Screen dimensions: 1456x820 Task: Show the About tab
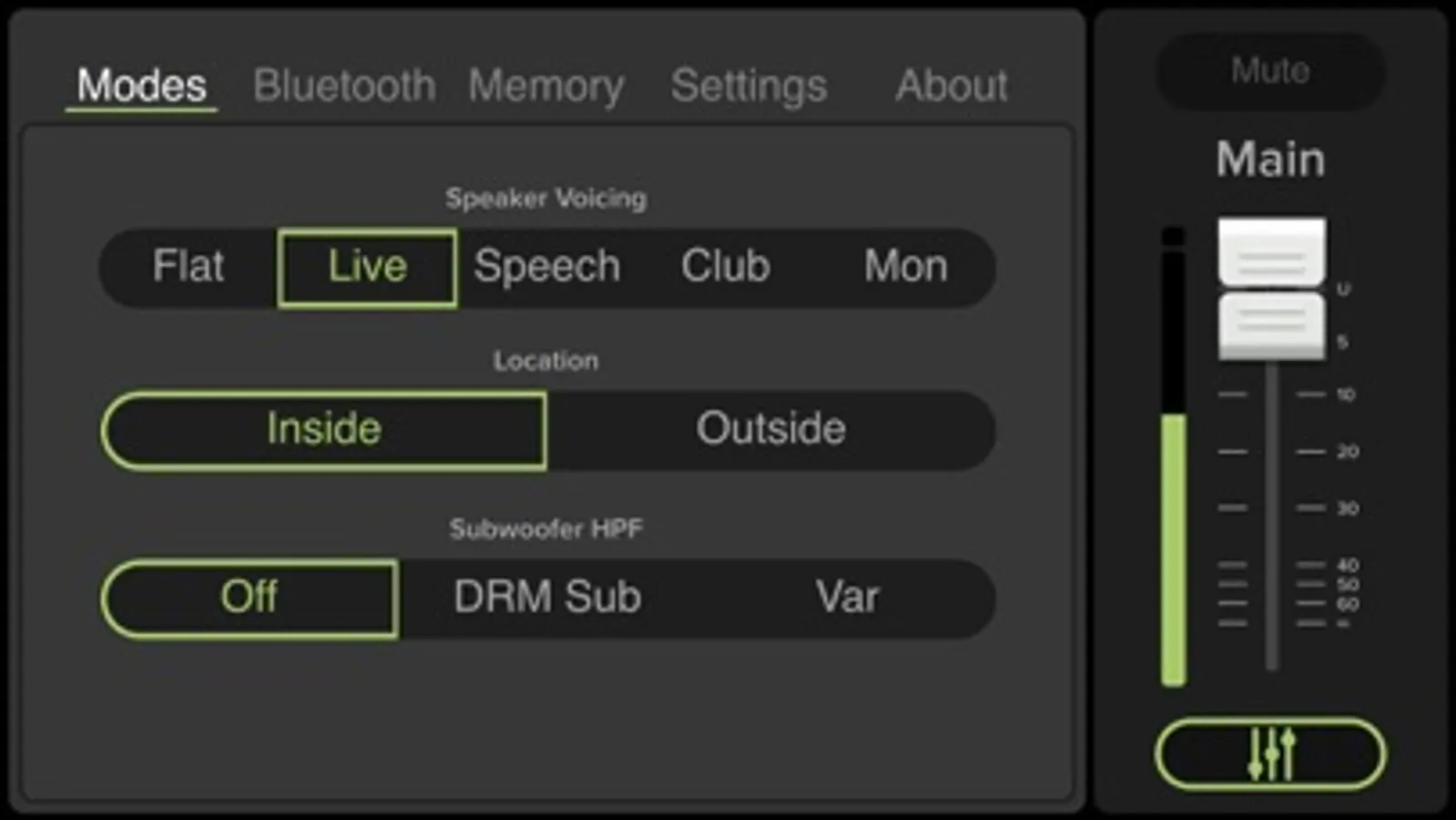click(952, 86)
